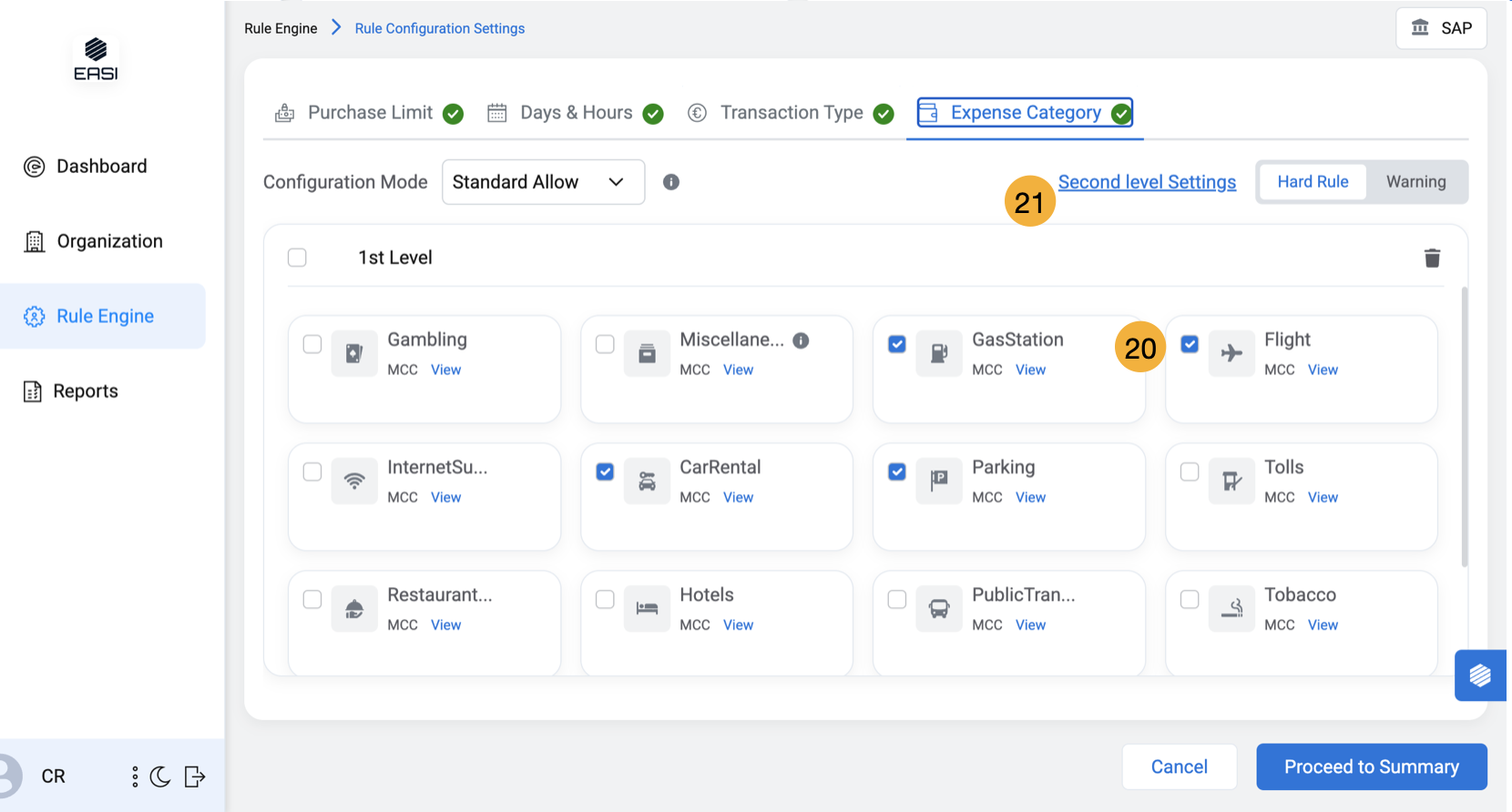Click Proceed to Summary button
Screen dimensions: 1512x812
[x=1371, y=766]
